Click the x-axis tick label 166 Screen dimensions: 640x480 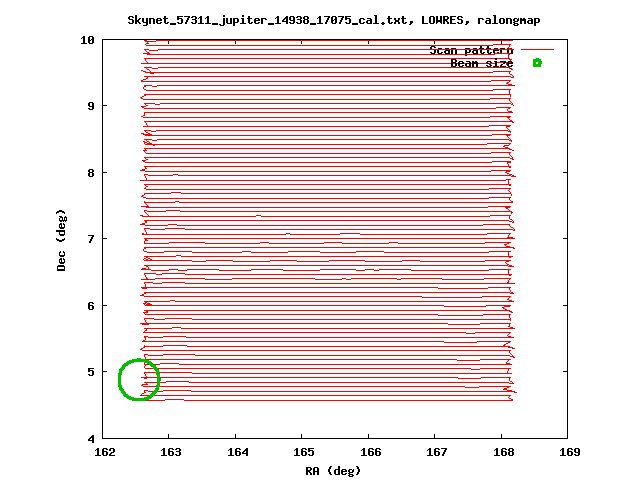(371, 452)
